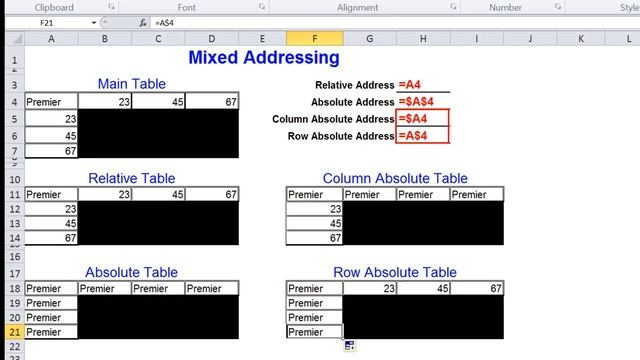
Task: Expand the Name Box dropdown arrow
Action: (94, 23)
